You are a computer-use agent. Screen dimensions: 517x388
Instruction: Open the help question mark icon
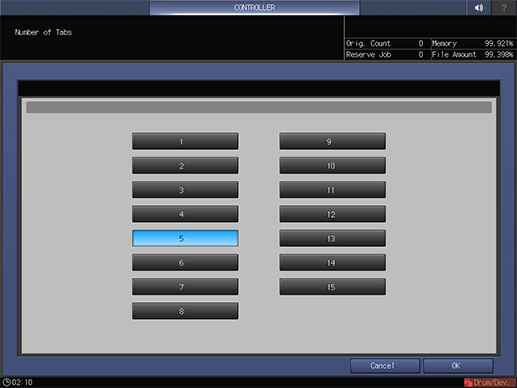504,7
